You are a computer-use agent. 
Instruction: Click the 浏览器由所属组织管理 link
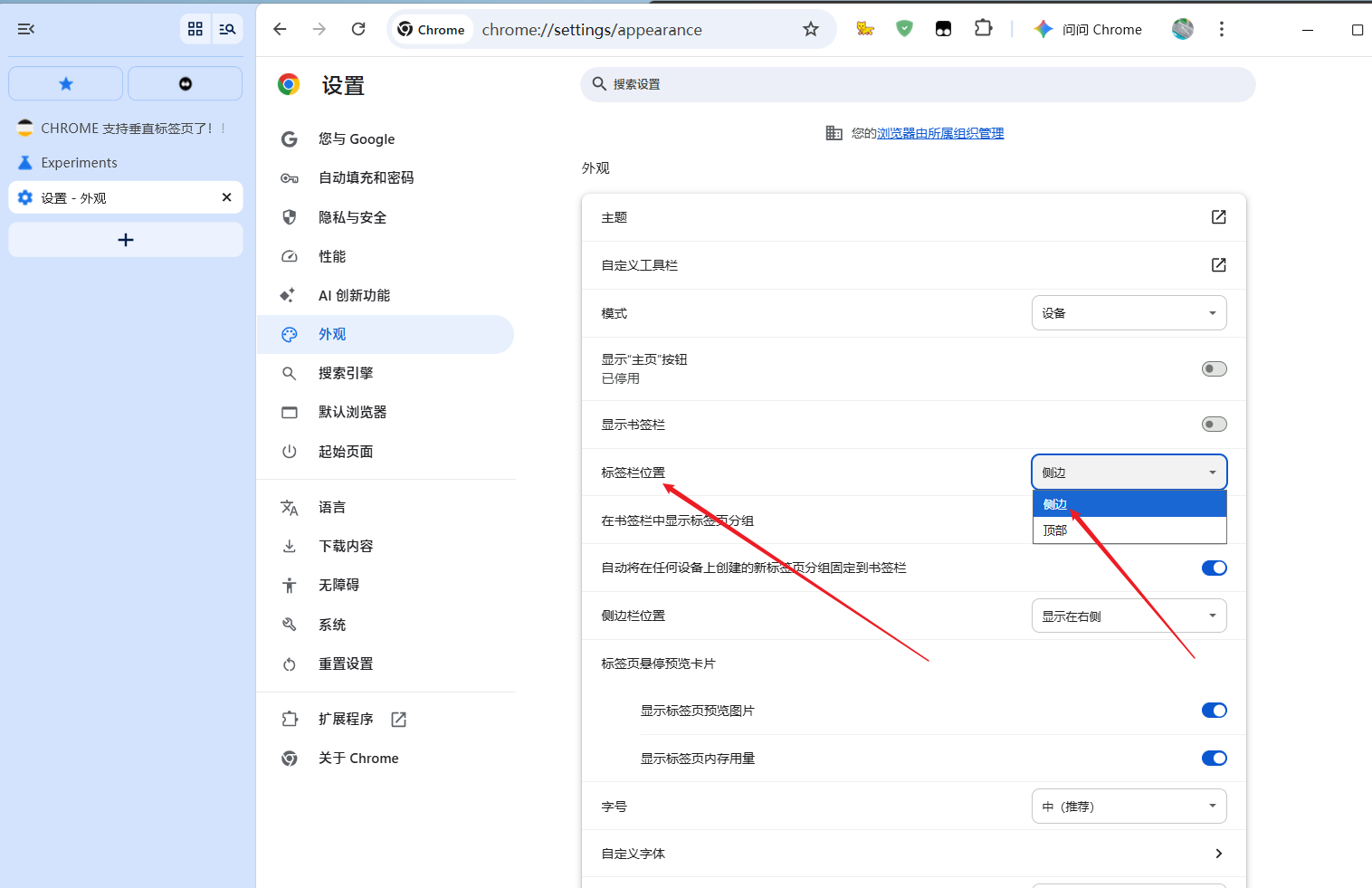pyautogui.click(x=940, y=134)
